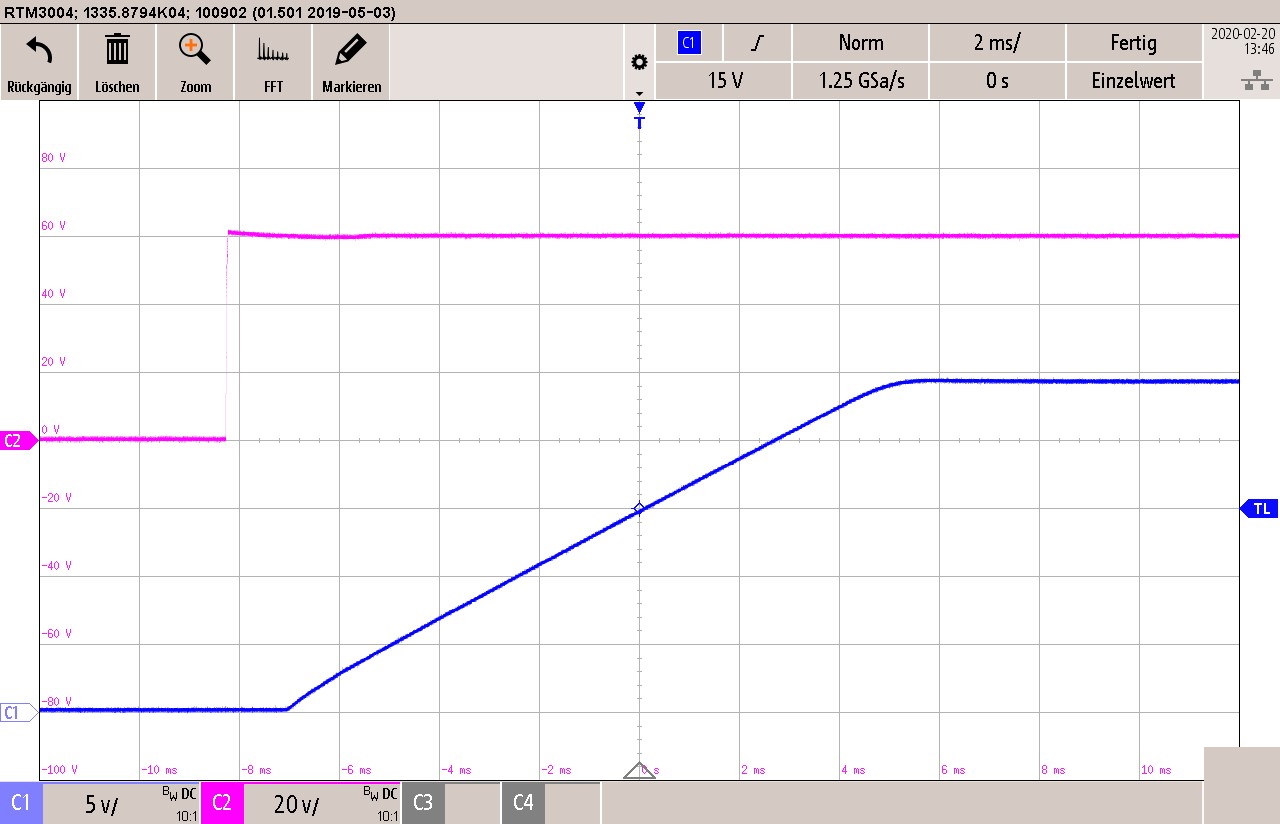Image resolution: width=1280 pixels, height=824 pixels.
Task: Open the settings gear icon
Action: (639, 63)
